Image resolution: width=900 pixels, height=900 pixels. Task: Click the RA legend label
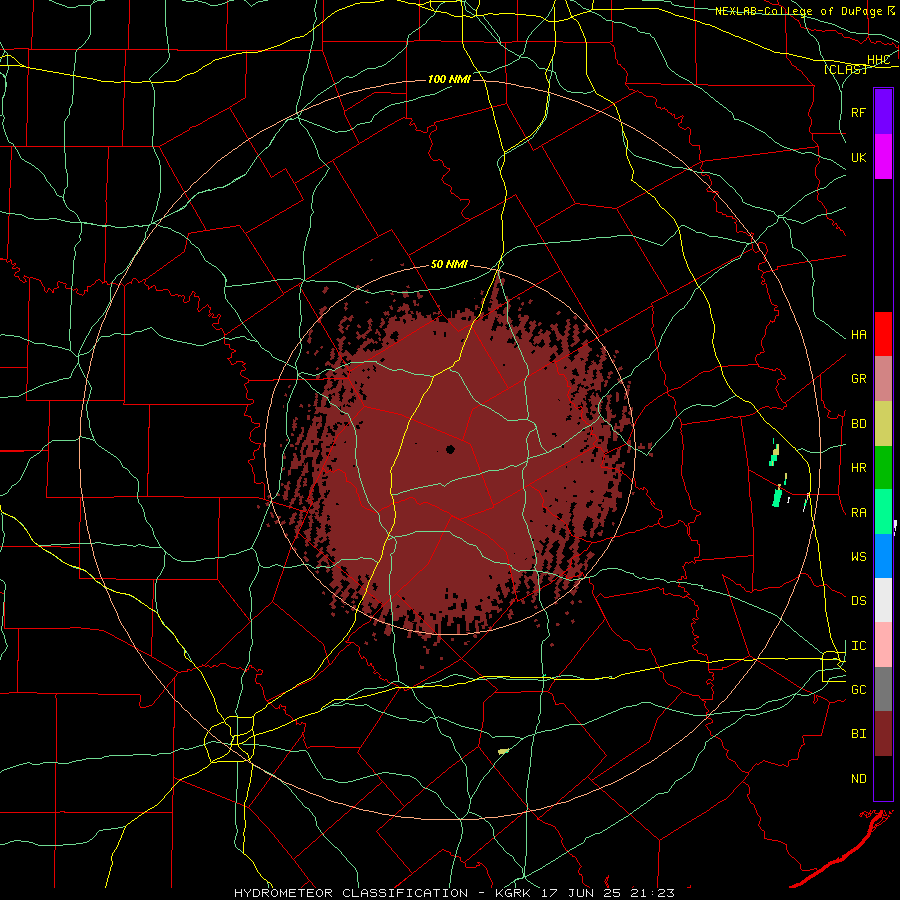tap(858, 513)
